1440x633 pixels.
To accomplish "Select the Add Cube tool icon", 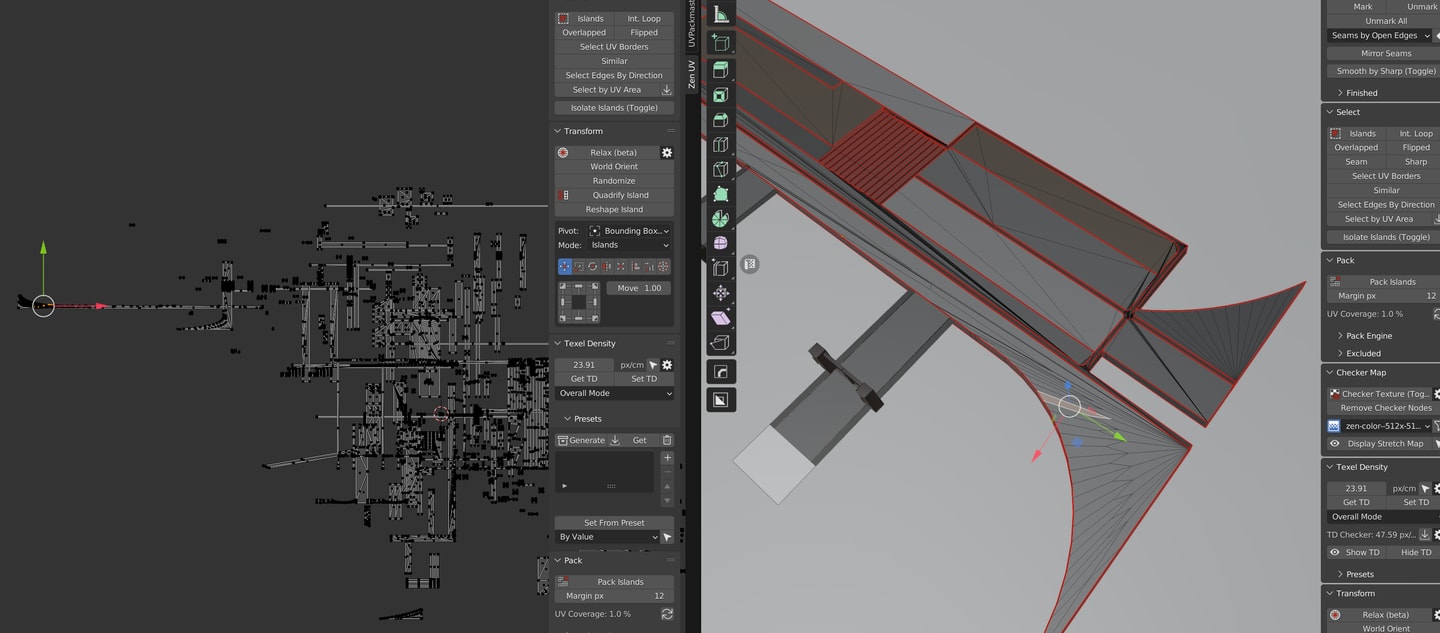I will click(x=720, y=42).
